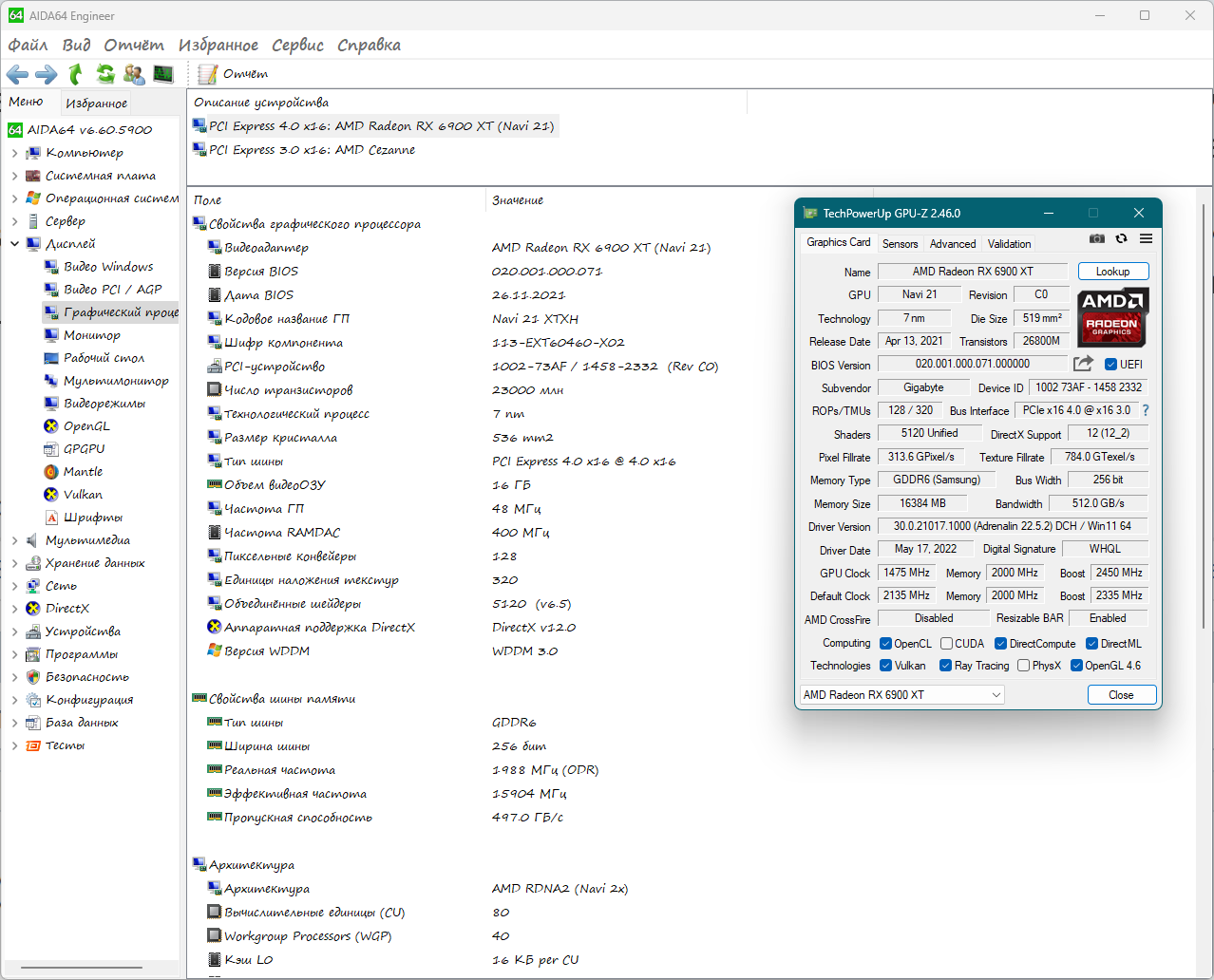Click the tree panel horizontal scrollbar
This screenshot has height=980, width=1214.
tap(81, 969)
